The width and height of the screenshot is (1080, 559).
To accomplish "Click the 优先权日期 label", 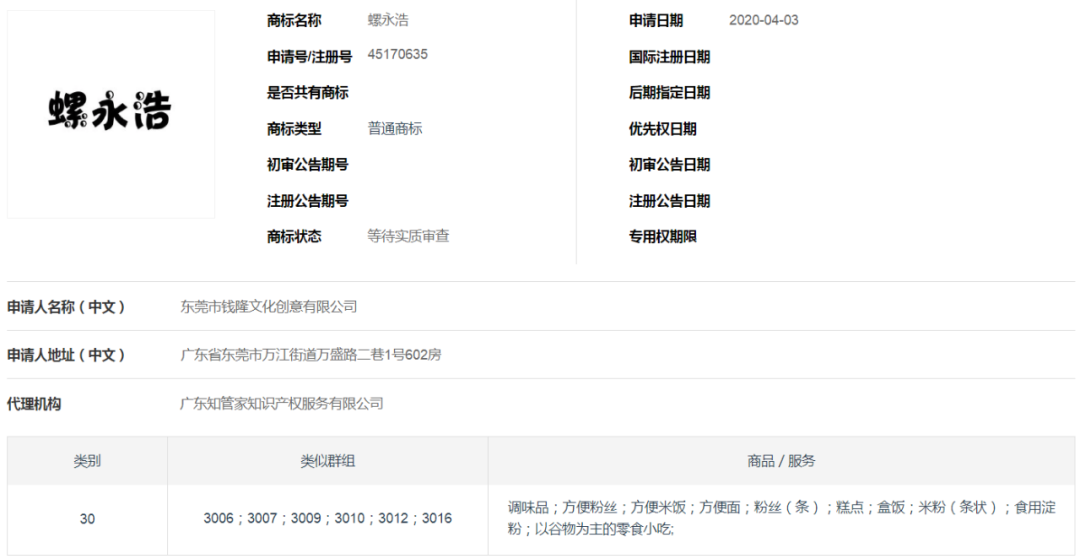I will click(663, 129).
